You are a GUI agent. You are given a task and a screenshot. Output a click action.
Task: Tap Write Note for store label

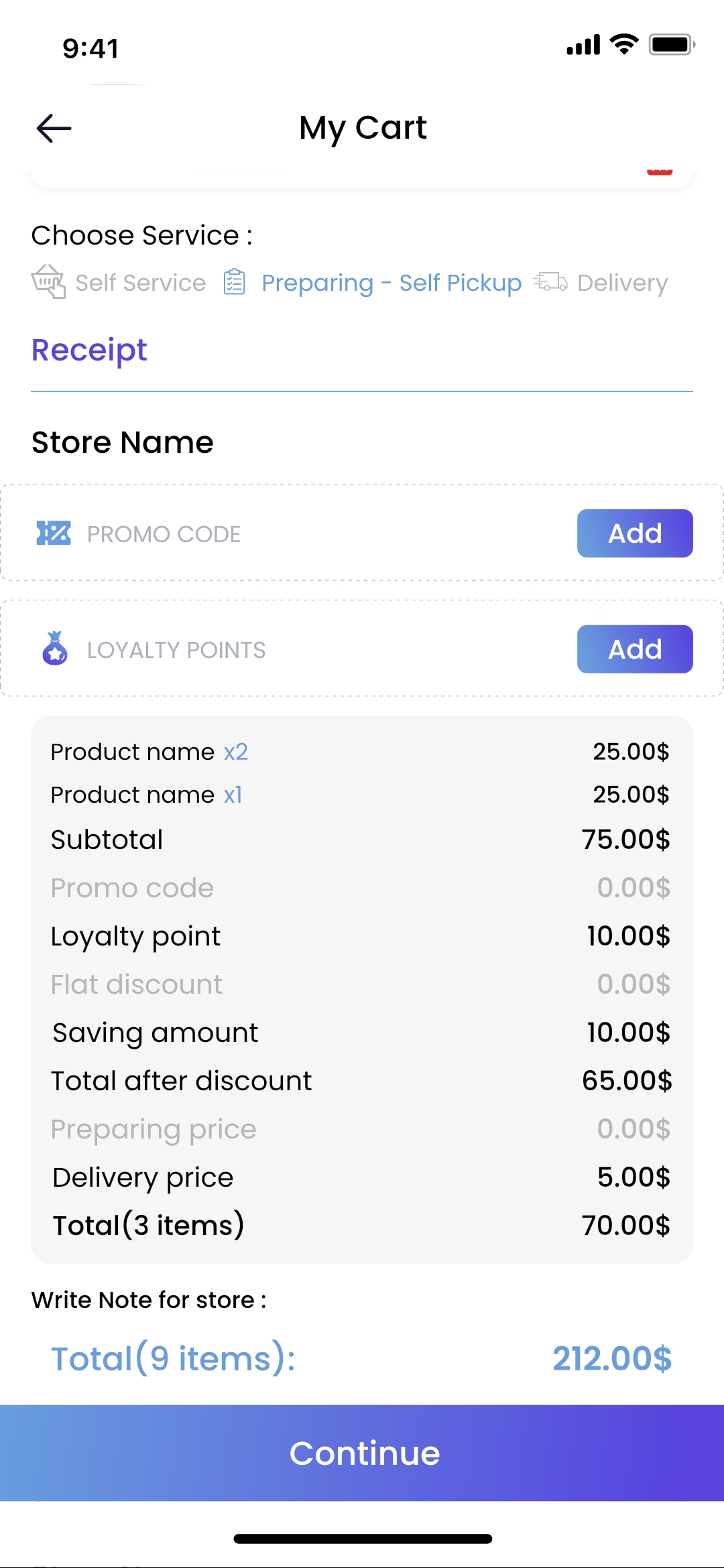tap(149, 1300)
